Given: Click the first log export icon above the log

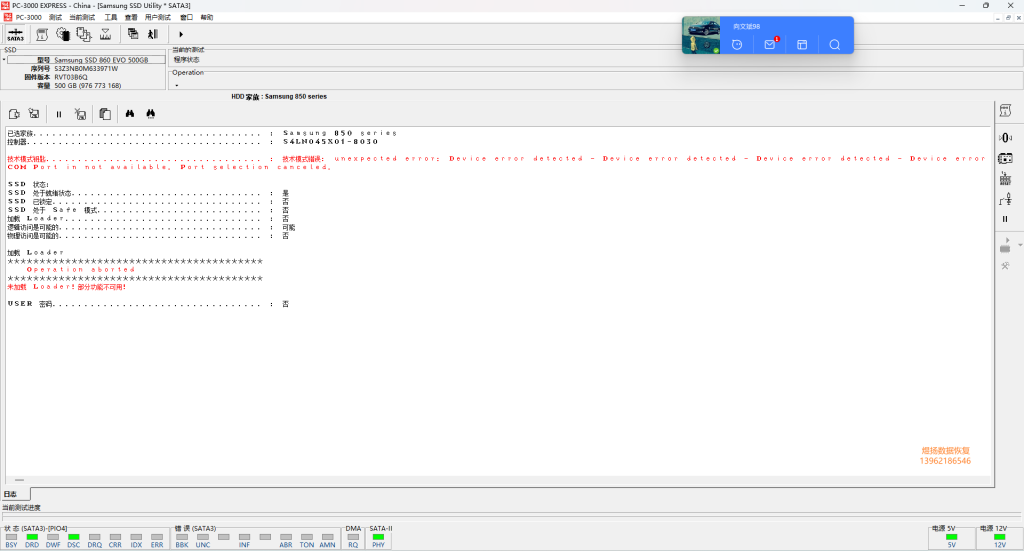Looking at the screenshot, I should pos(14,114).
